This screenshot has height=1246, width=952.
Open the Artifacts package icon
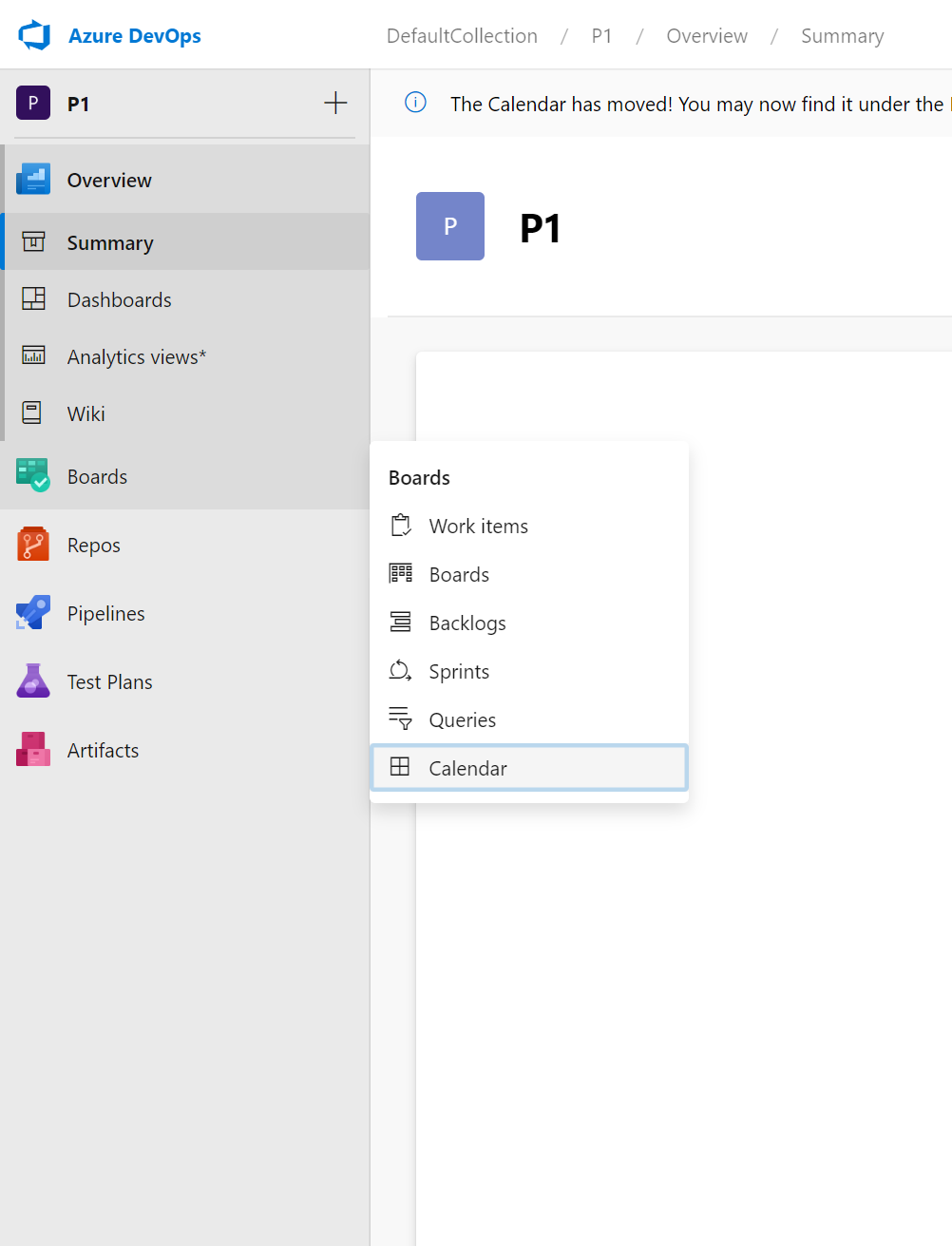(x=33, y=750)
